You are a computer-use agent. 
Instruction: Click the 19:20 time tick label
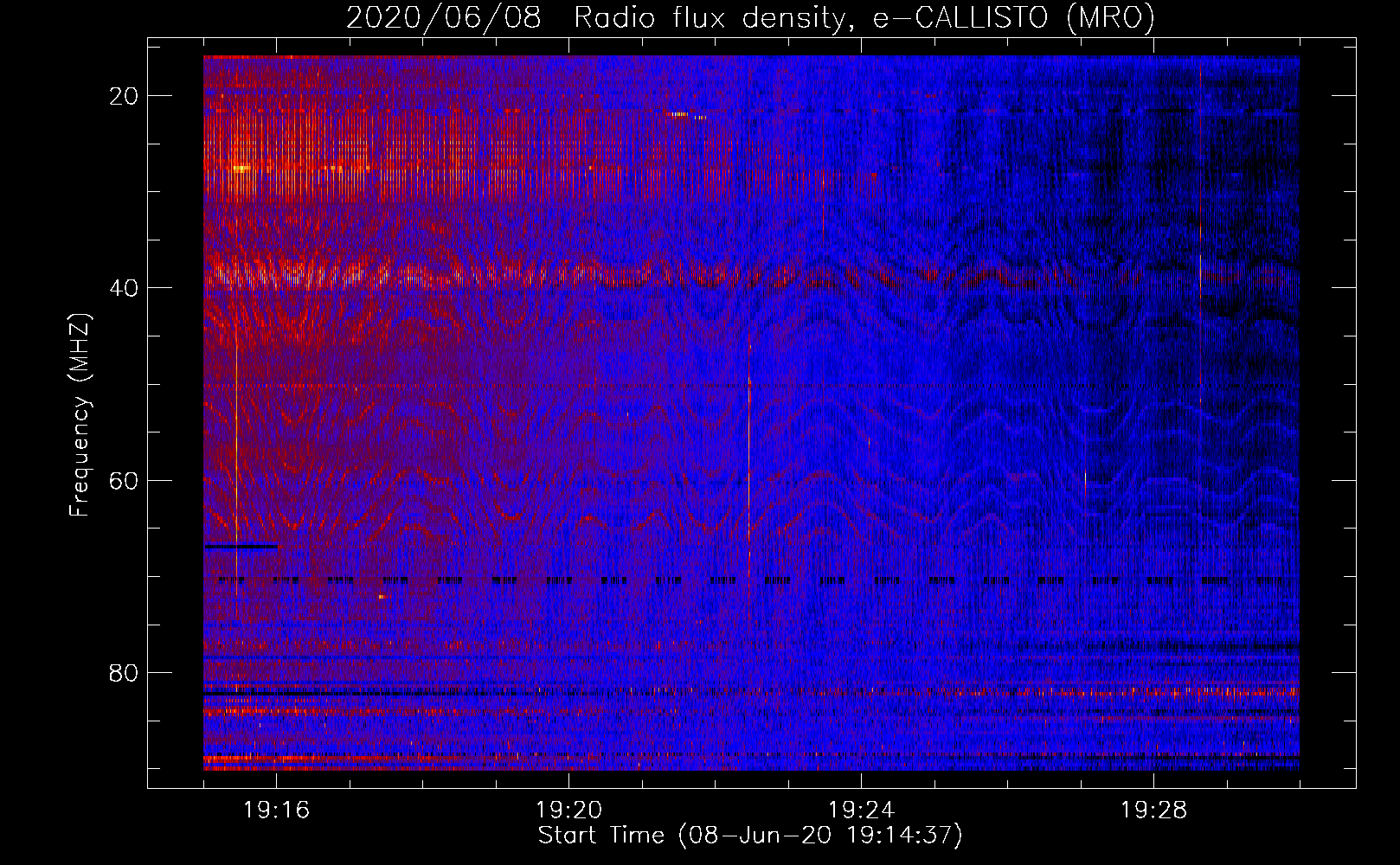click(569, 811)
